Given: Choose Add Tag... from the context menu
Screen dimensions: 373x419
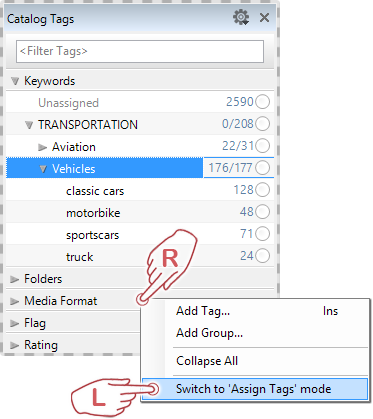Looking at the screenshot, I should tap(255, 311).
